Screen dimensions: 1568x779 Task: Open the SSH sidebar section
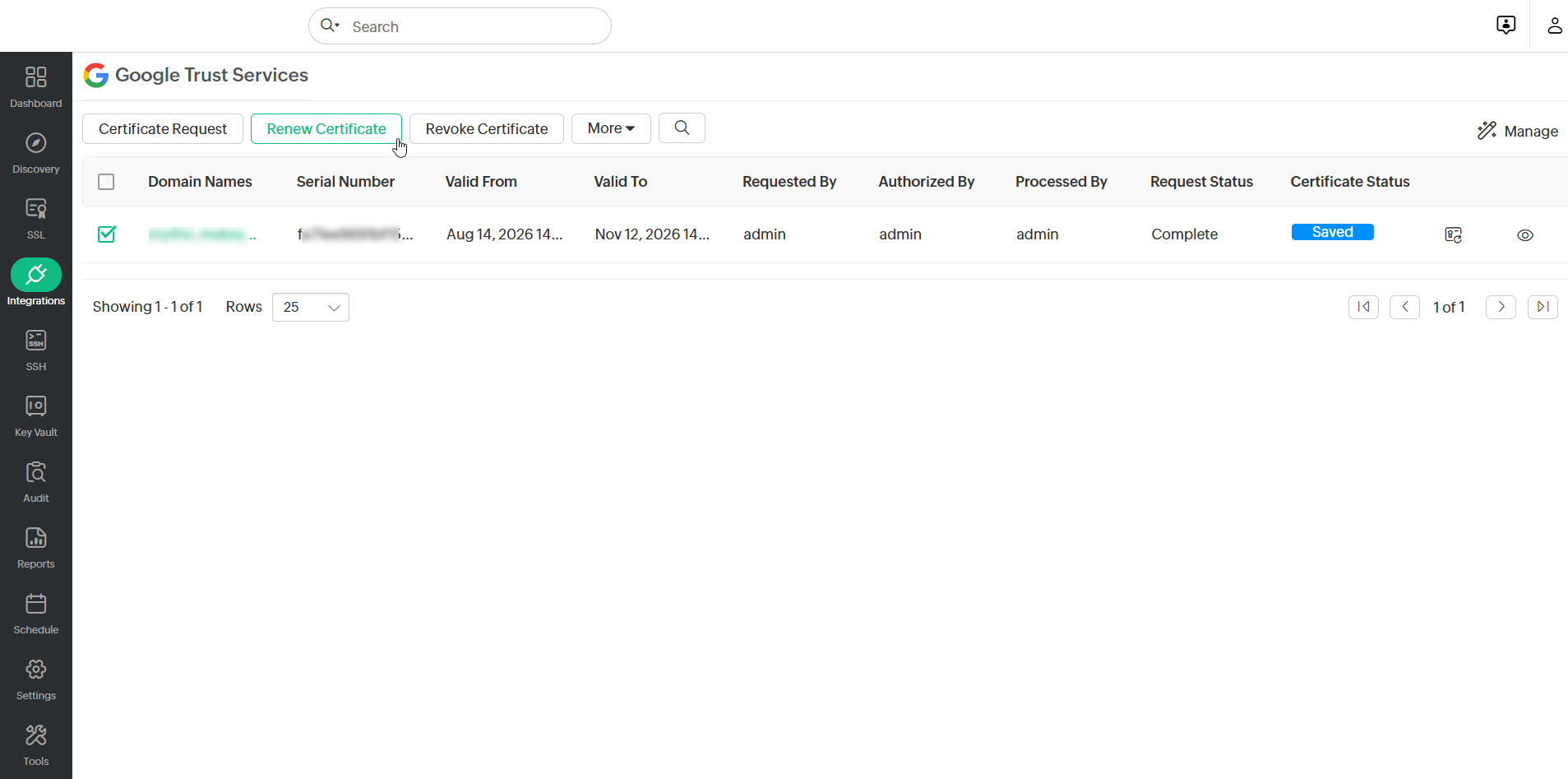point(35,350)
